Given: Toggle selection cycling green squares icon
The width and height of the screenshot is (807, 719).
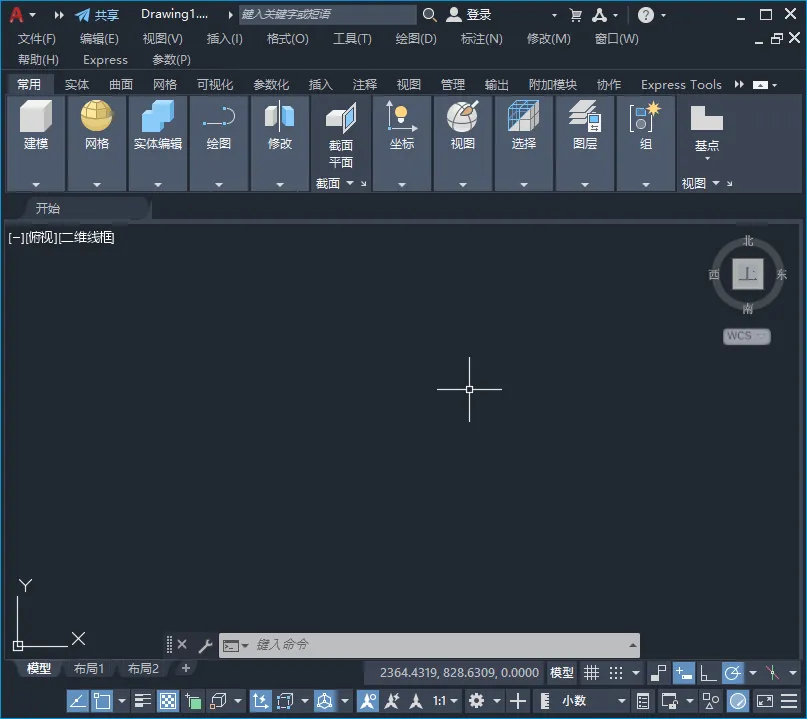Looking at the screenshot, I should [194, 701].
